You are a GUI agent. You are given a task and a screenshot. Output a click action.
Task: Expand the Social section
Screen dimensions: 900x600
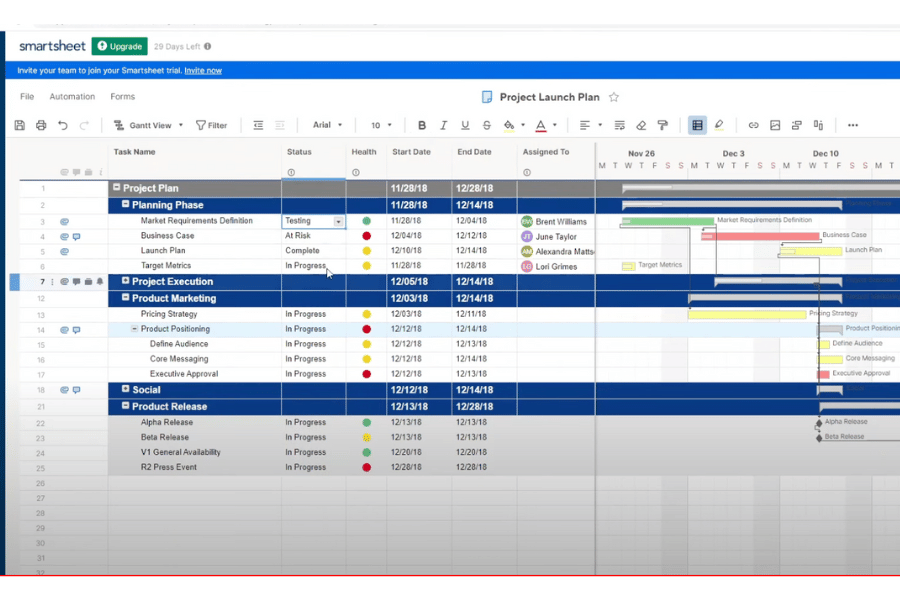click(x=126, y=389)
